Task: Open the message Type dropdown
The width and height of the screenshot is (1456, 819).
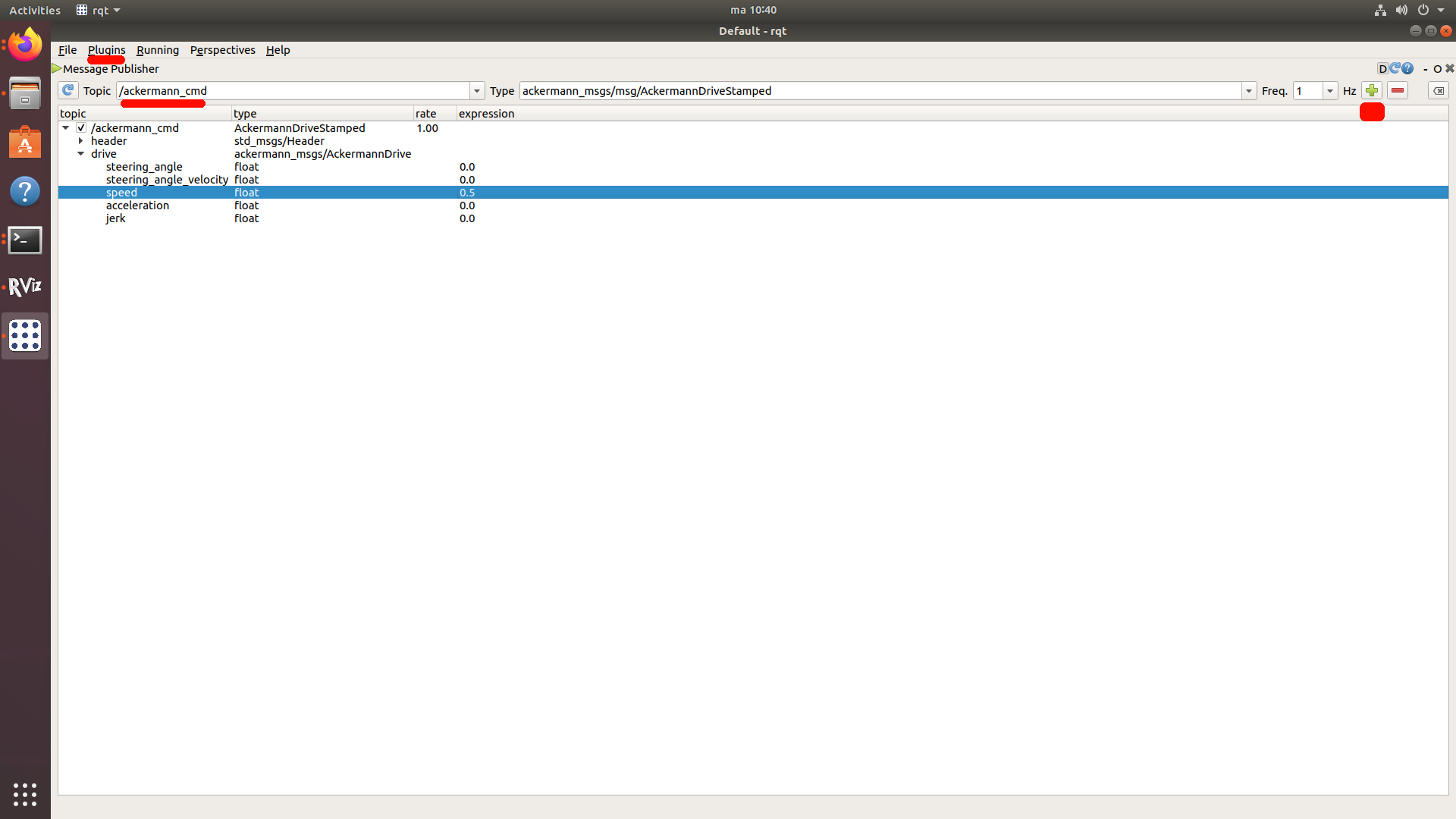Action: pos(1248,91)
